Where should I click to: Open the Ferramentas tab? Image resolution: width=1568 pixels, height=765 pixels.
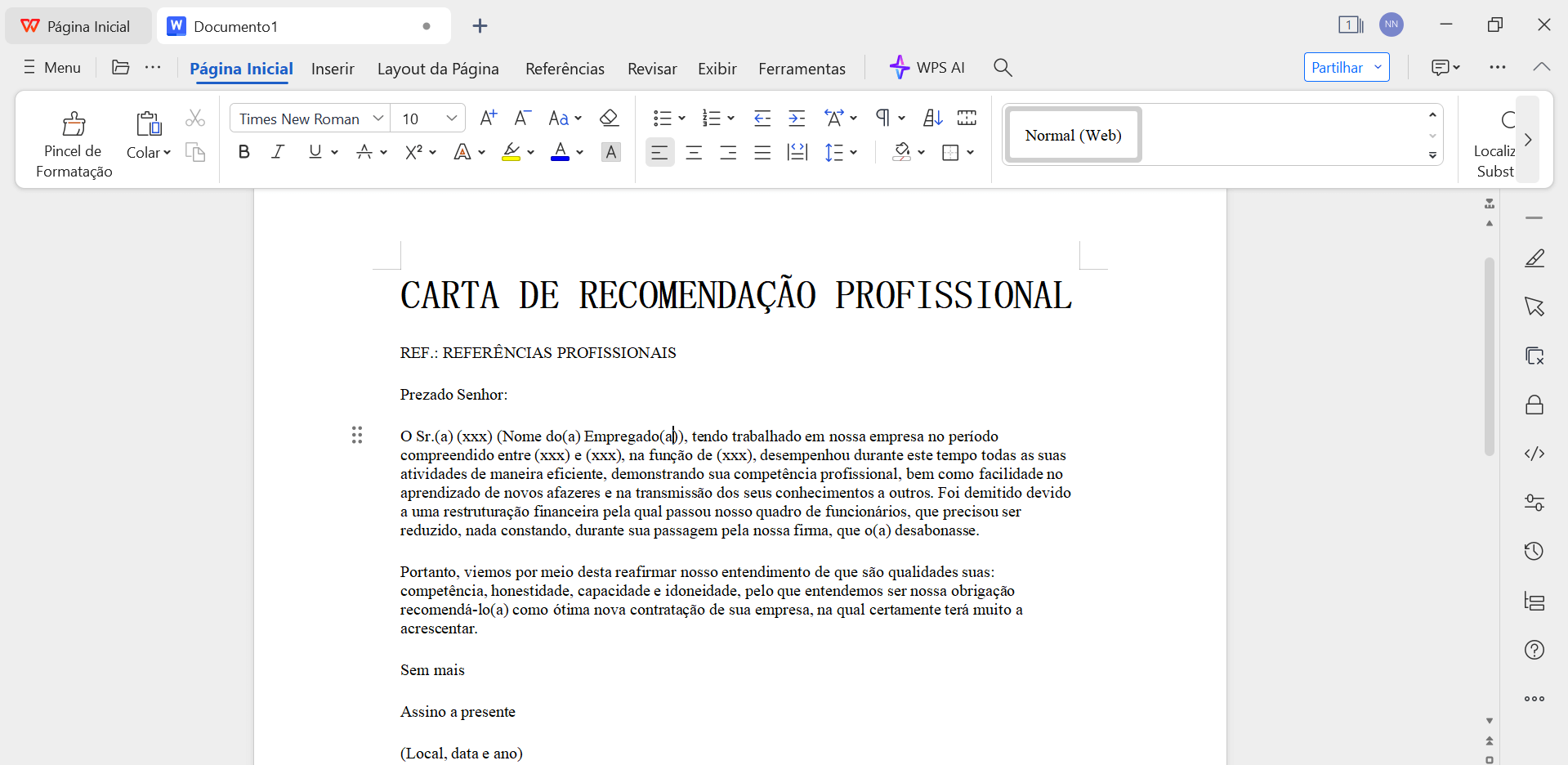(x=802, y=69)
